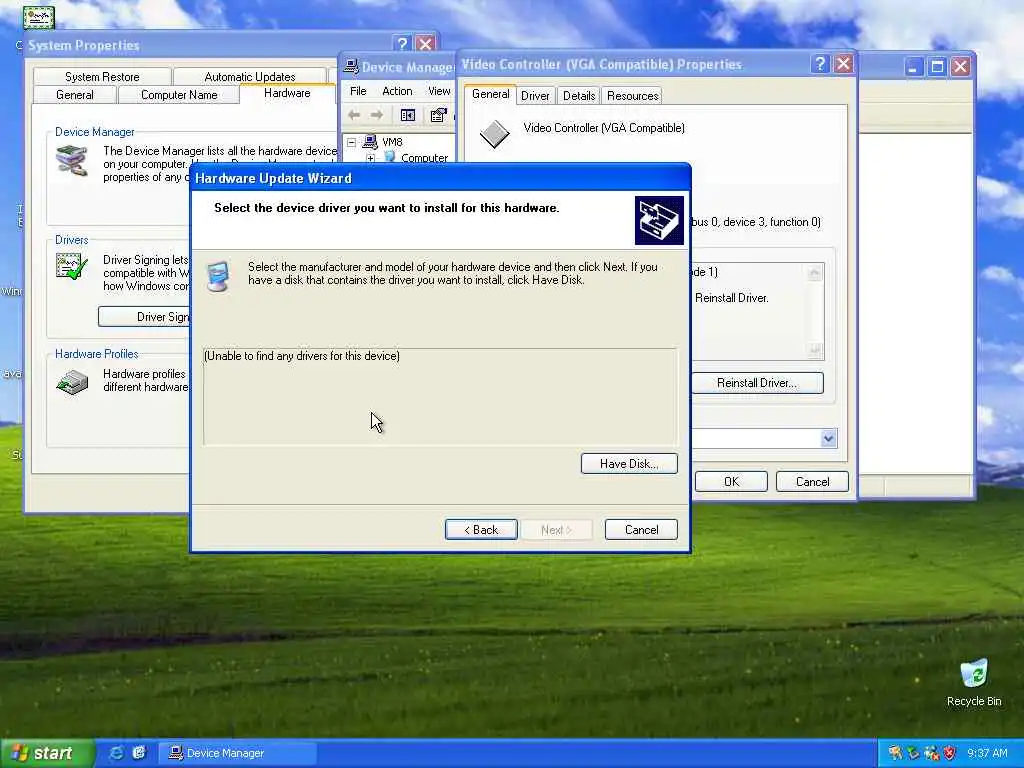This screenshot has height=768, width=1024.
Task: Click the wizard monitor info icon
Action: pyautogui.click(x=218, y=276)
